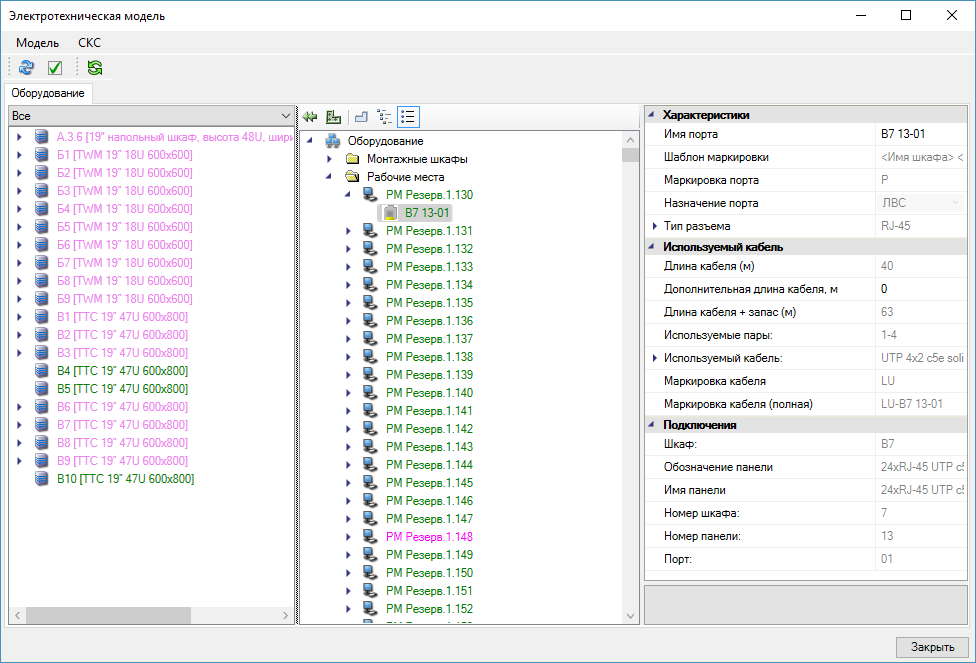The height and width of the screenshot is (663, 976).
Task: Select В7 13-01 port in the tree
Action: [x=427, y=213]
